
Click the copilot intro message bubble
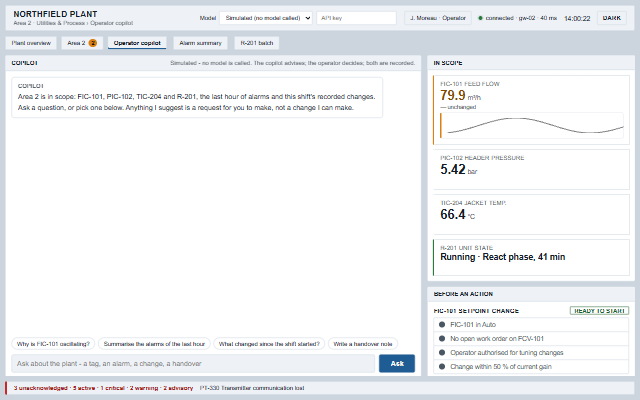tap(197, 98)
